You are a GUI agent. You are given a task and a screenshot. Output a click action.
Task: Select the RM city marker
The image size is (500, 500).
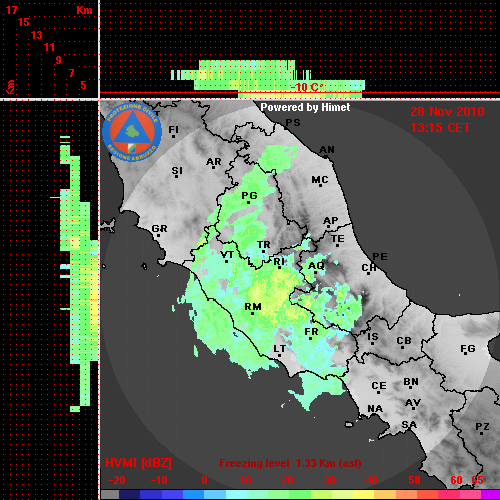point(253,308)
